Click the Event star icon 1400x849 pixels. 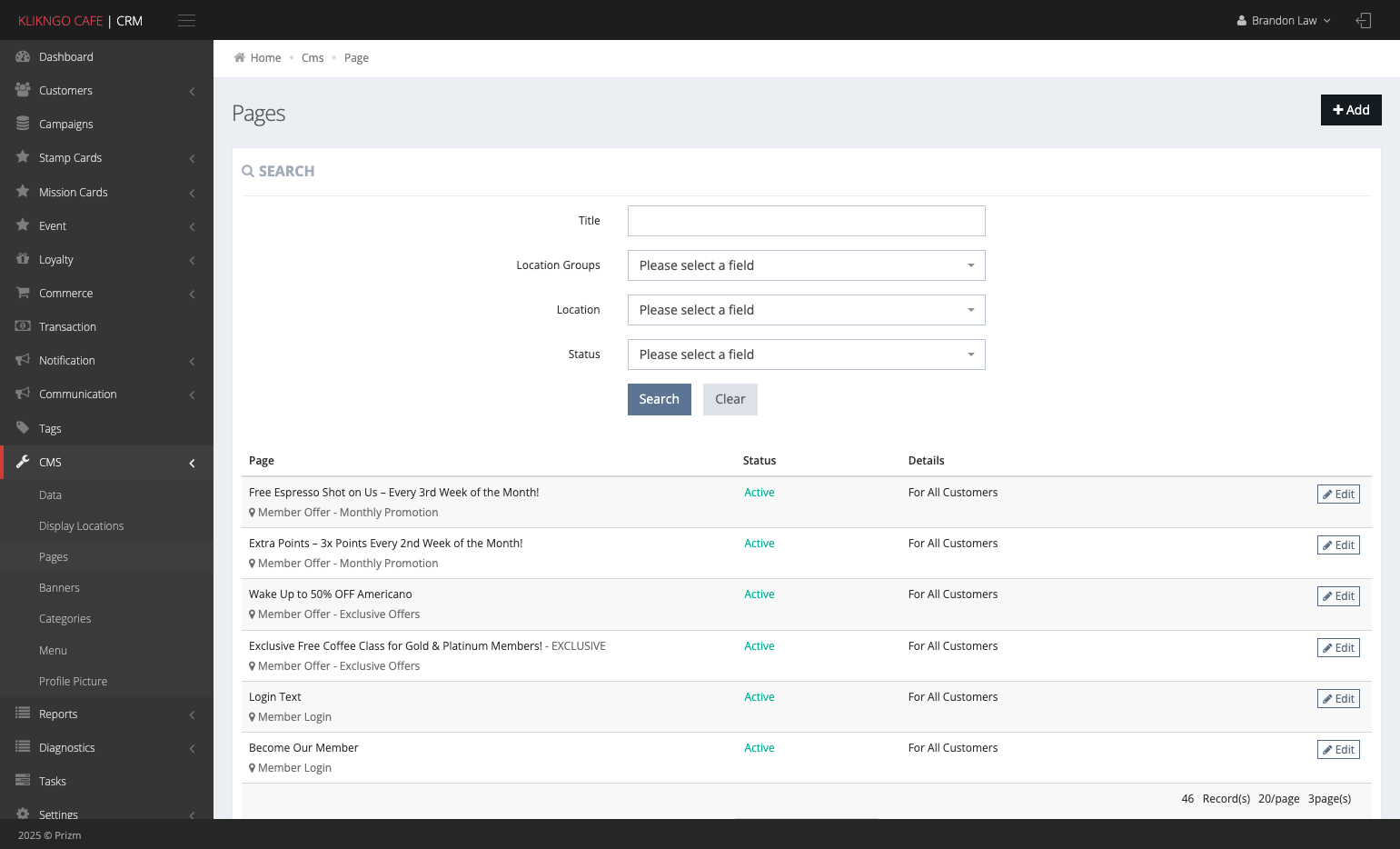pyautogui.click(x=23, y=225)
